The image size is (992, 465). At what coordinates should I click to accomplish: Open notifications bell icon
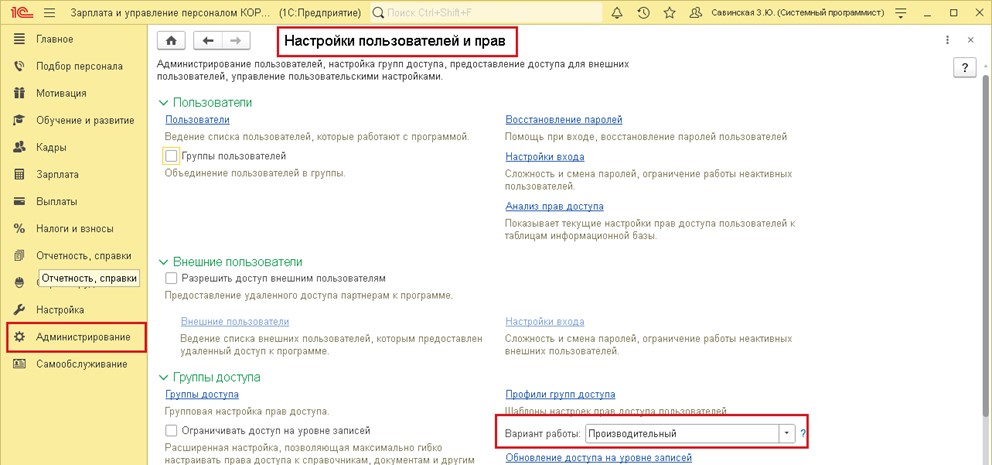[x=617, y=13]
